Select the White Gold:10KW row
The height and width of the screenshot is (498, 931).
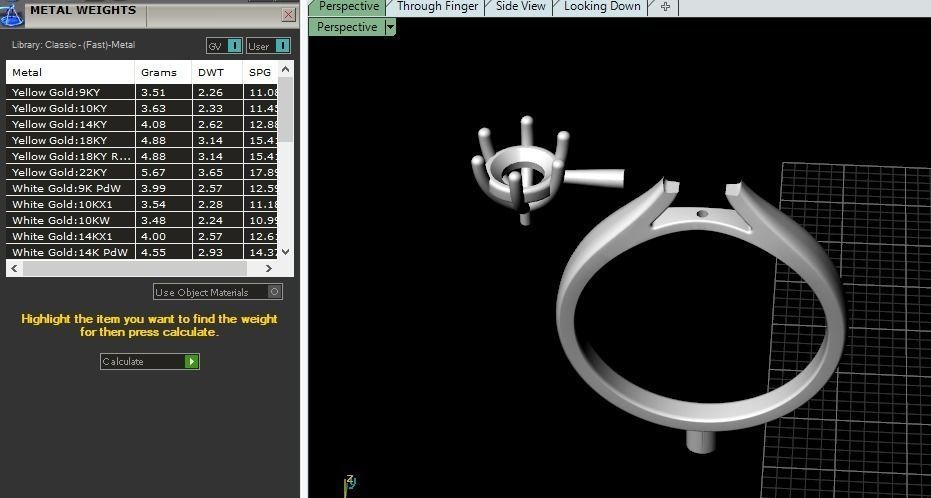pos(142,220)
